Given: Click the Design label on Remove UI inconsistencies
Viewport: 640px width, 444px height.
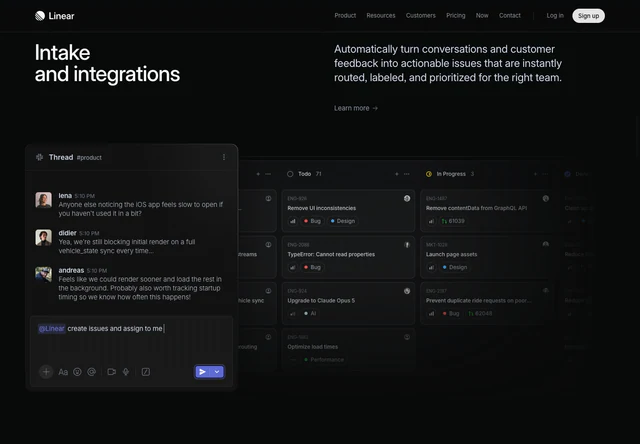Looking at the screenshot, I should 342,221.
